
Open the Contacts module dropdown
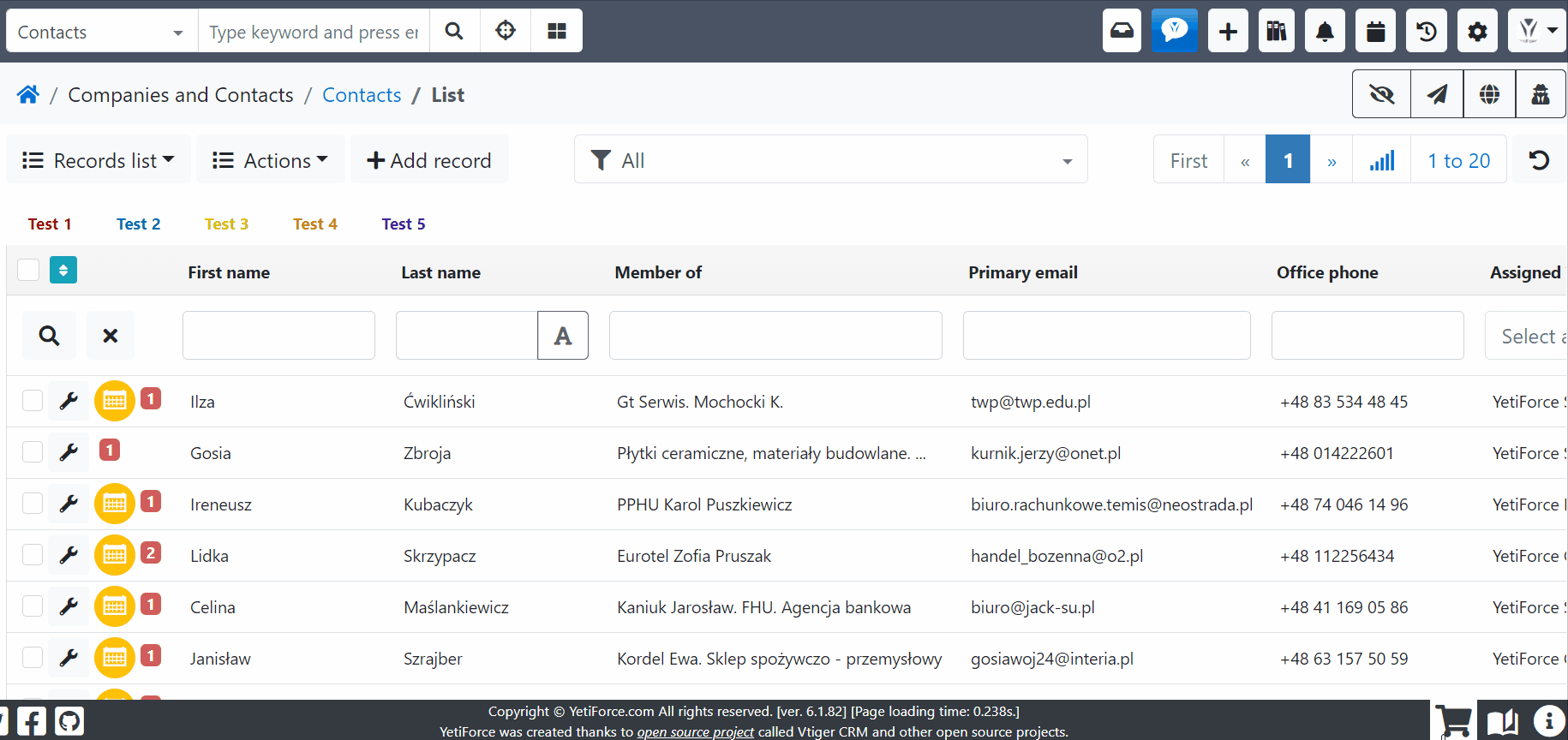pyautogui.click(x=102, y=31)
